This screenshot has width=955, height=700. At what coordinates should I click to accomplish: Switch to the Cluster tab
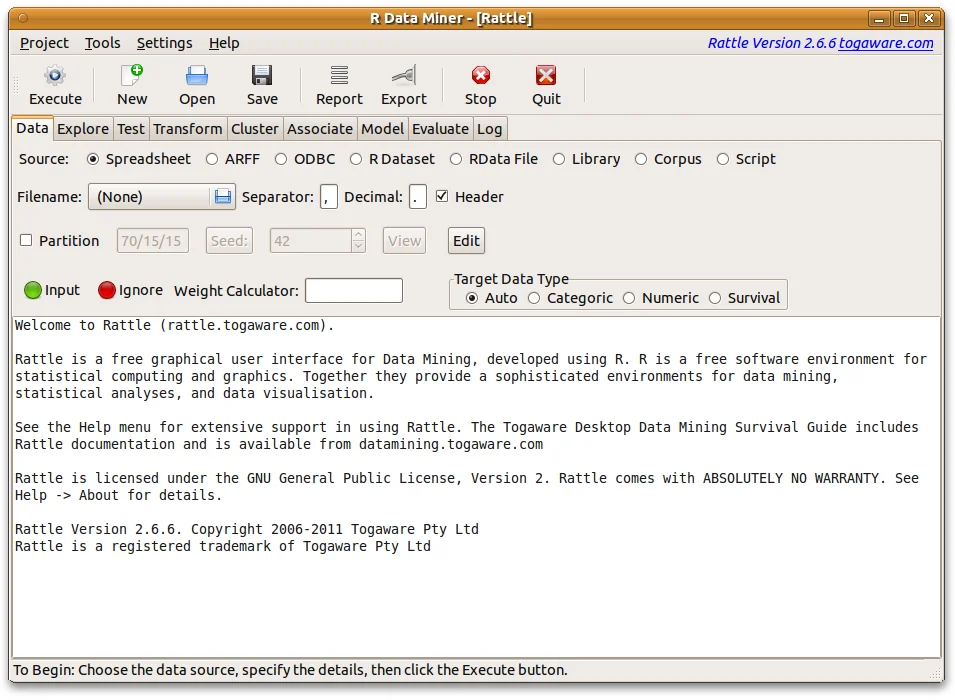coord(255,129)
